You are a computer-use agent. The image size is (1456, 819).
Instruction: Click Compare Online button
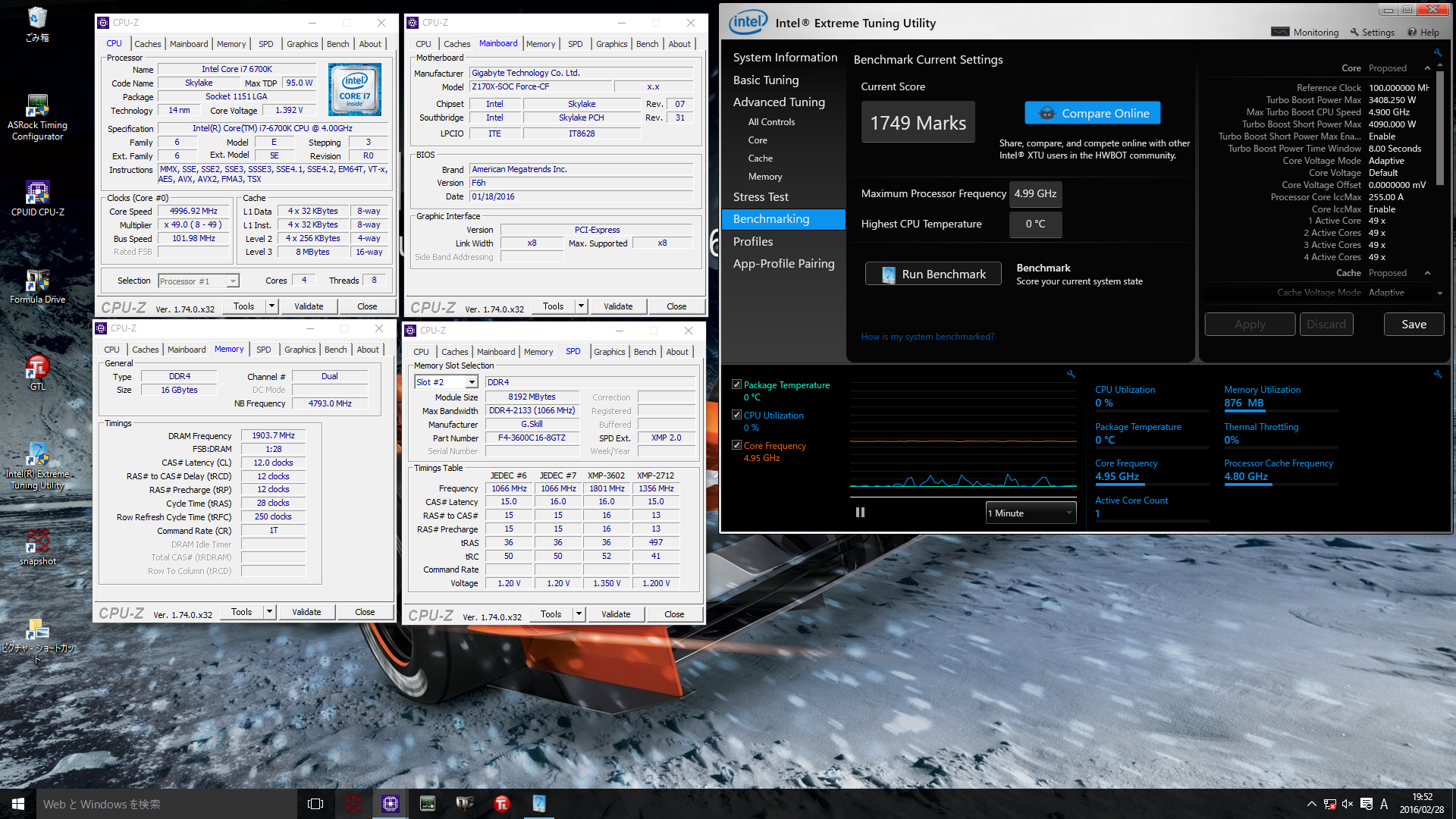(1092, 113)
